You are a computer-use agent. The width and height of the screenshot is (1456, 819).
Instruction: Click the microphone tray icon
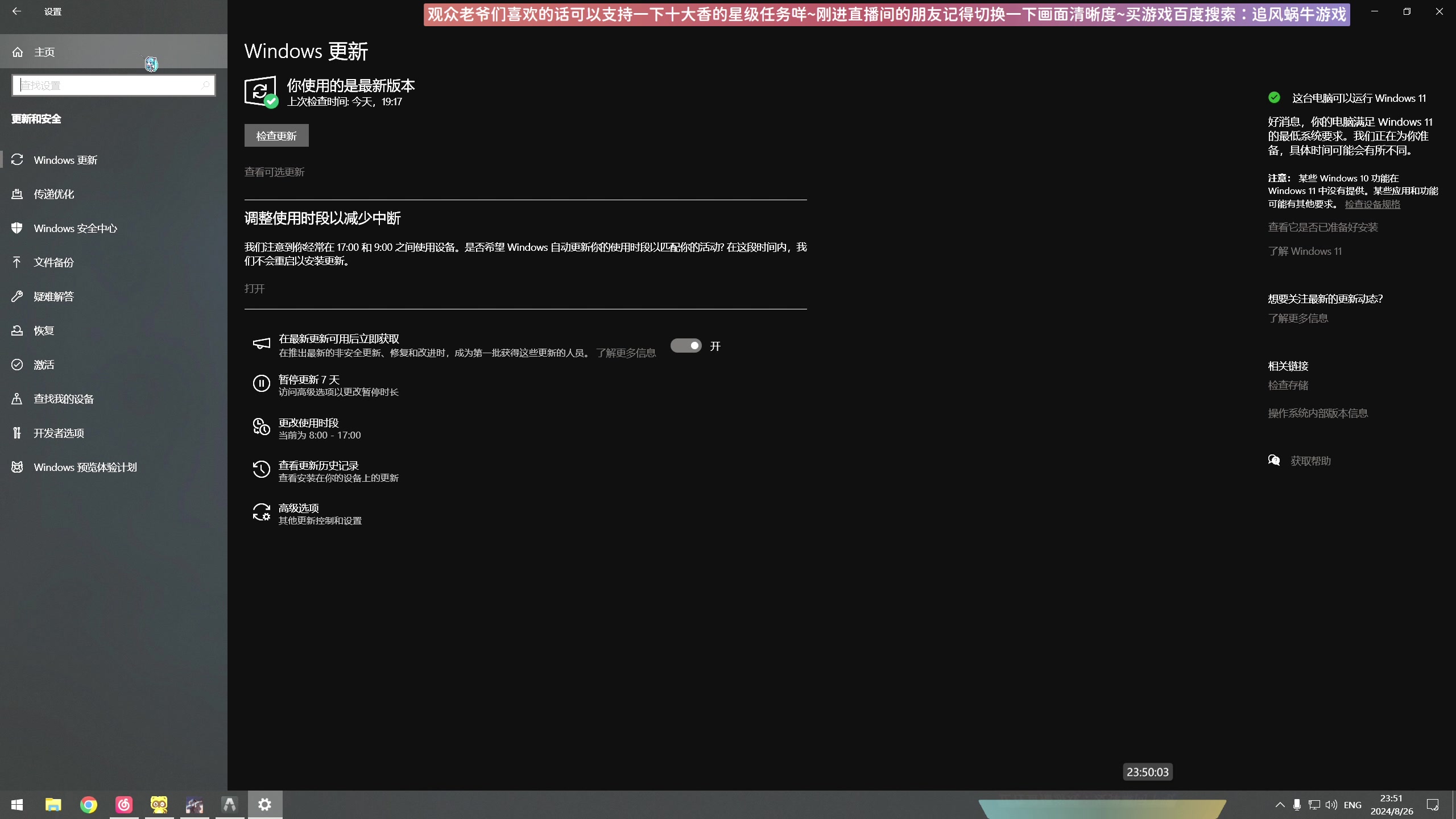pos(1297,805)
